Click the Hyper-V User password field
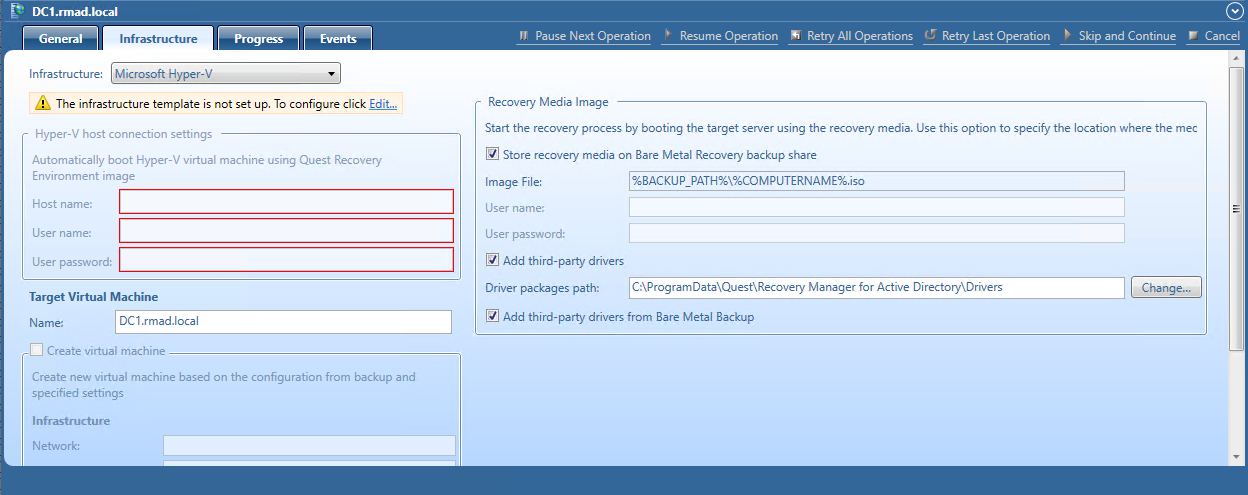 pos(286,260)
